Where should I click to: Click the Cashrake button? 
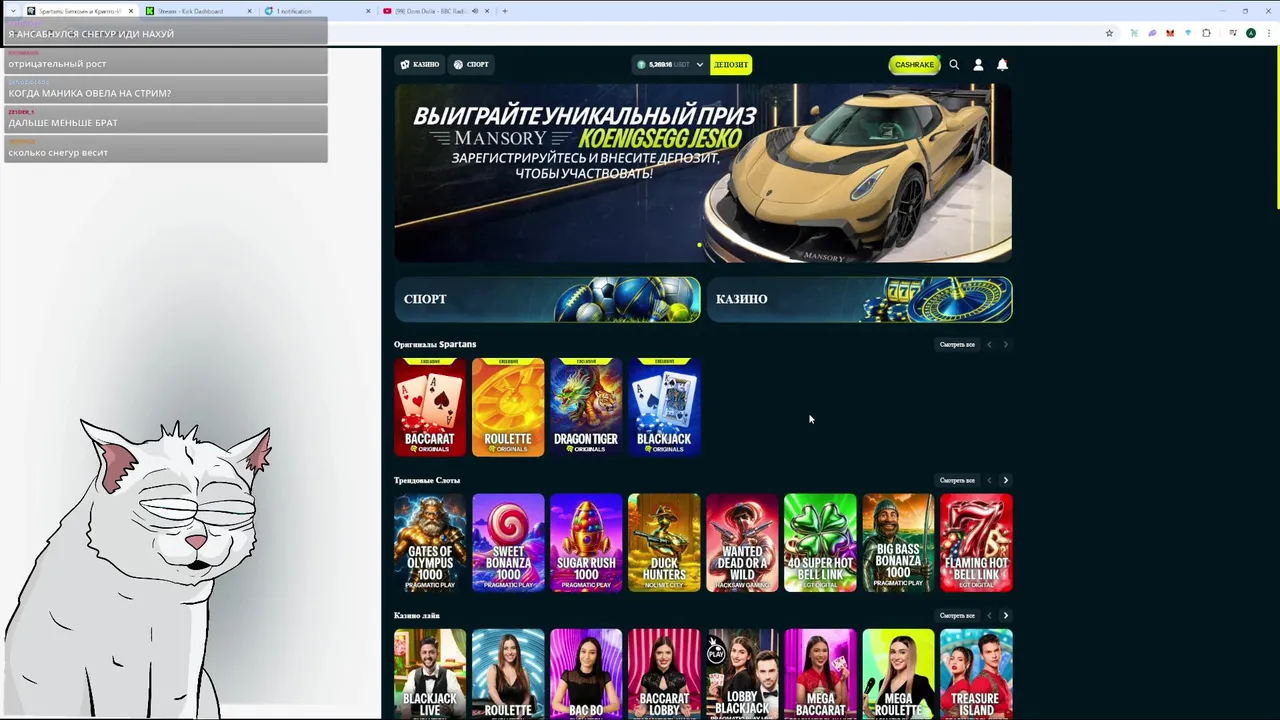click(914, 64)
